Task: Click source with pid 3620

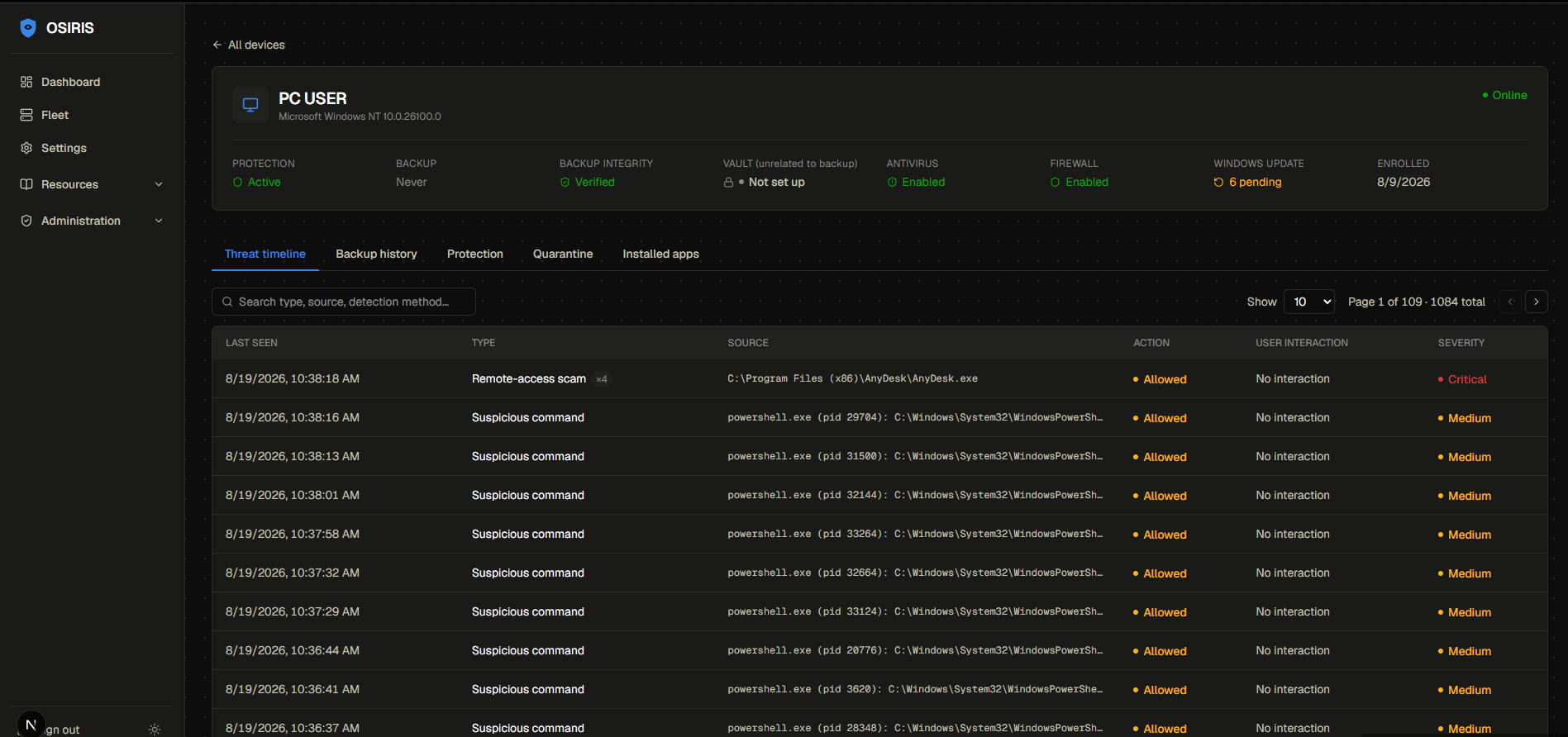Action: tap(915, 689)
